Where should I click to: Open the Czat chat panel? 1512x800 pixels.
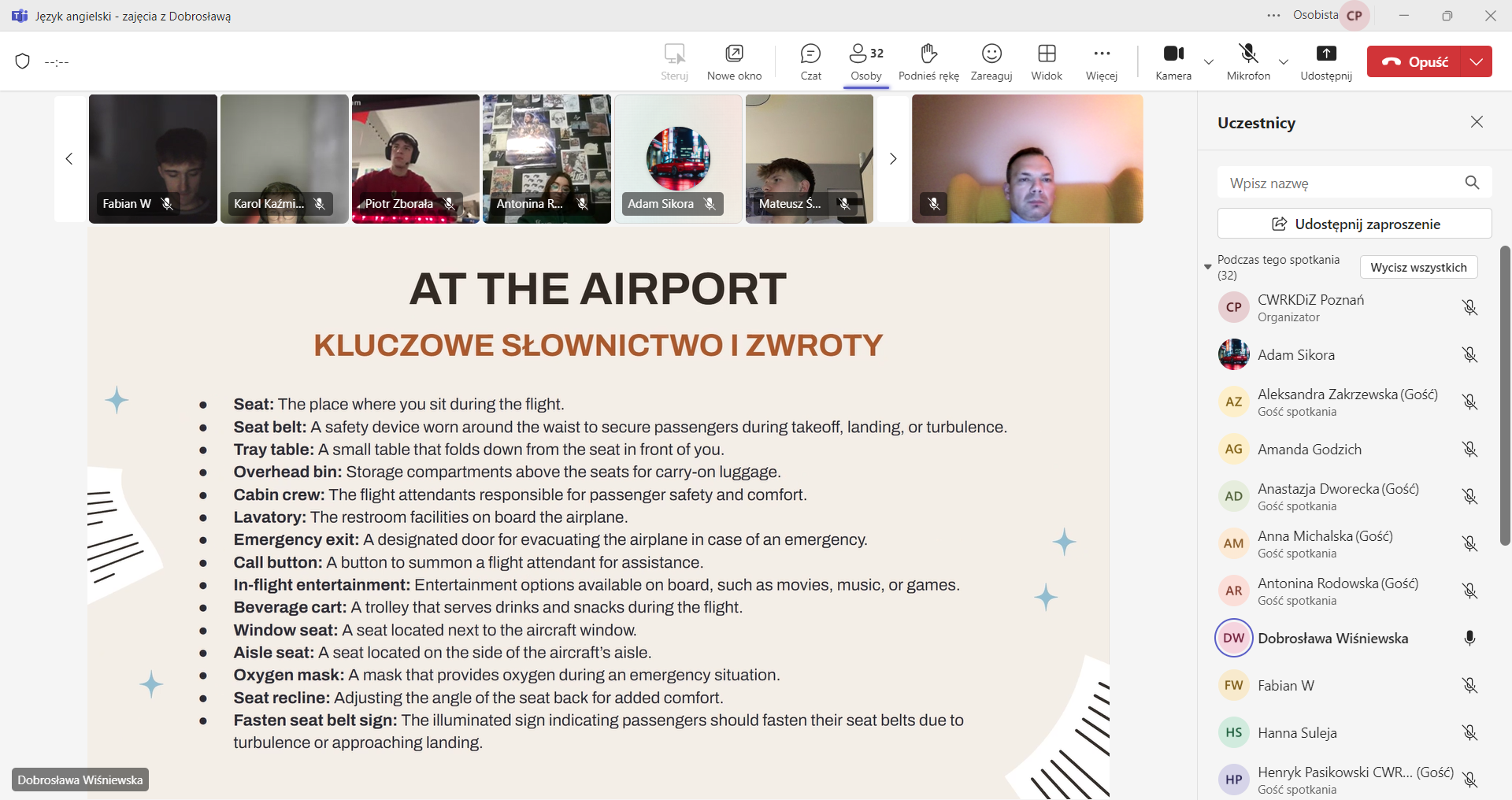point(810,62)
